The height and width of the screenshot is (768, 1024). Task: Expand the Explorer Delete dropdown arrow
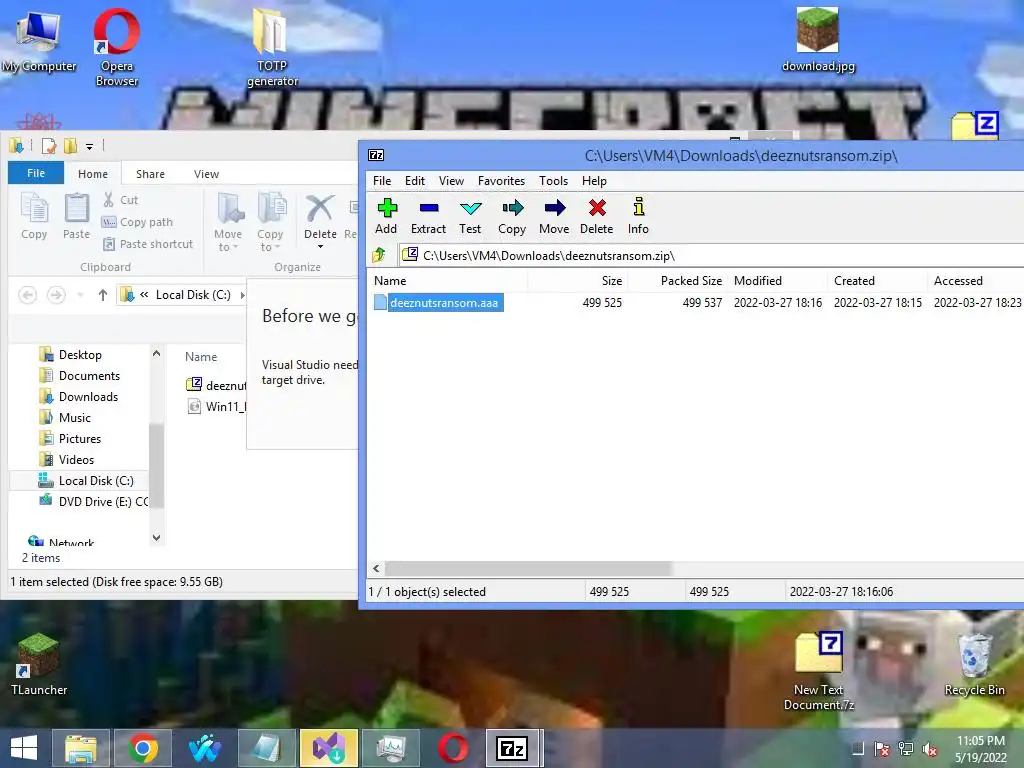pyautogui.click(x=320, y=247)
